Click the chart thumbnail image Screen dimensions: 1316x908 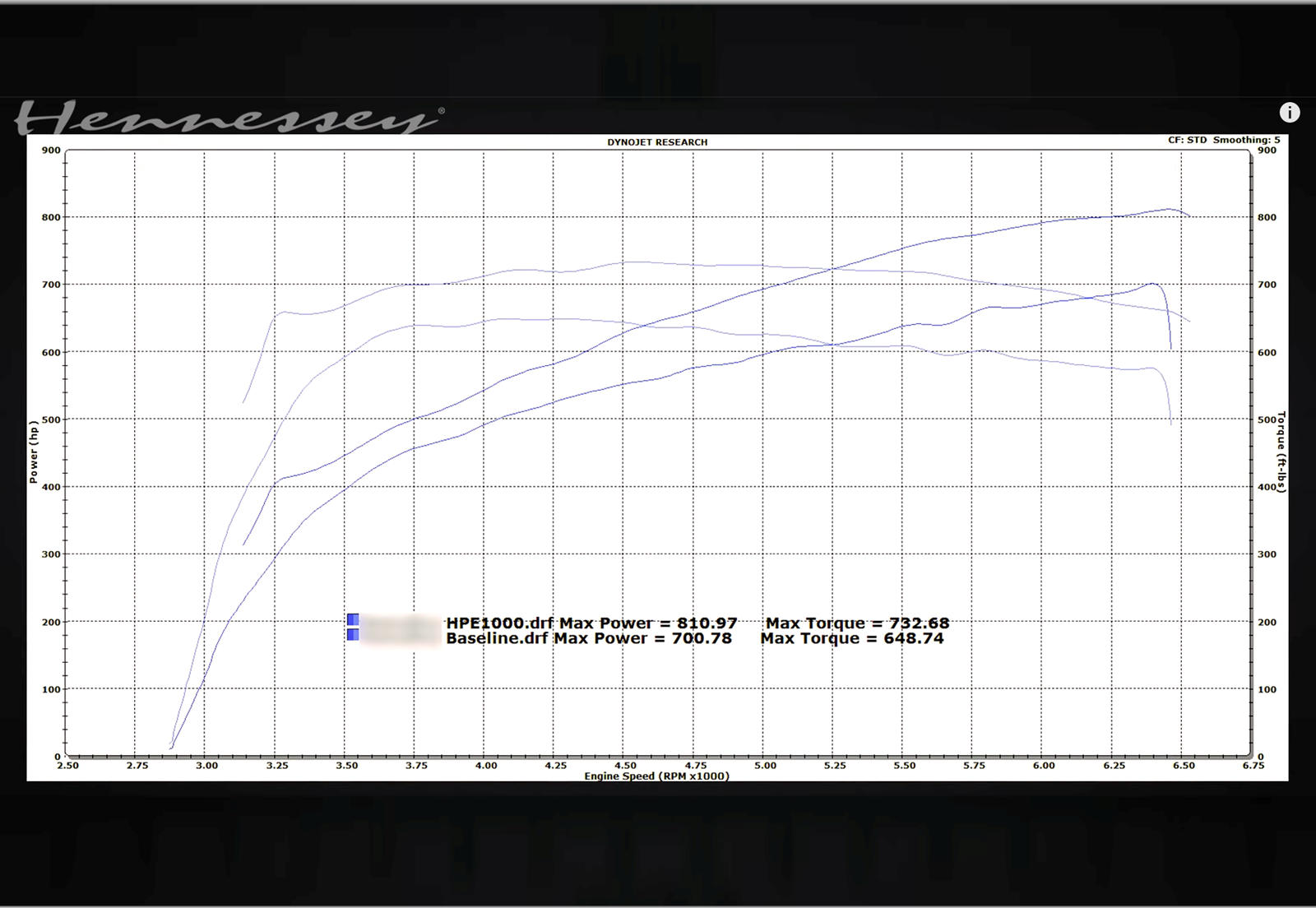[657, 457]
